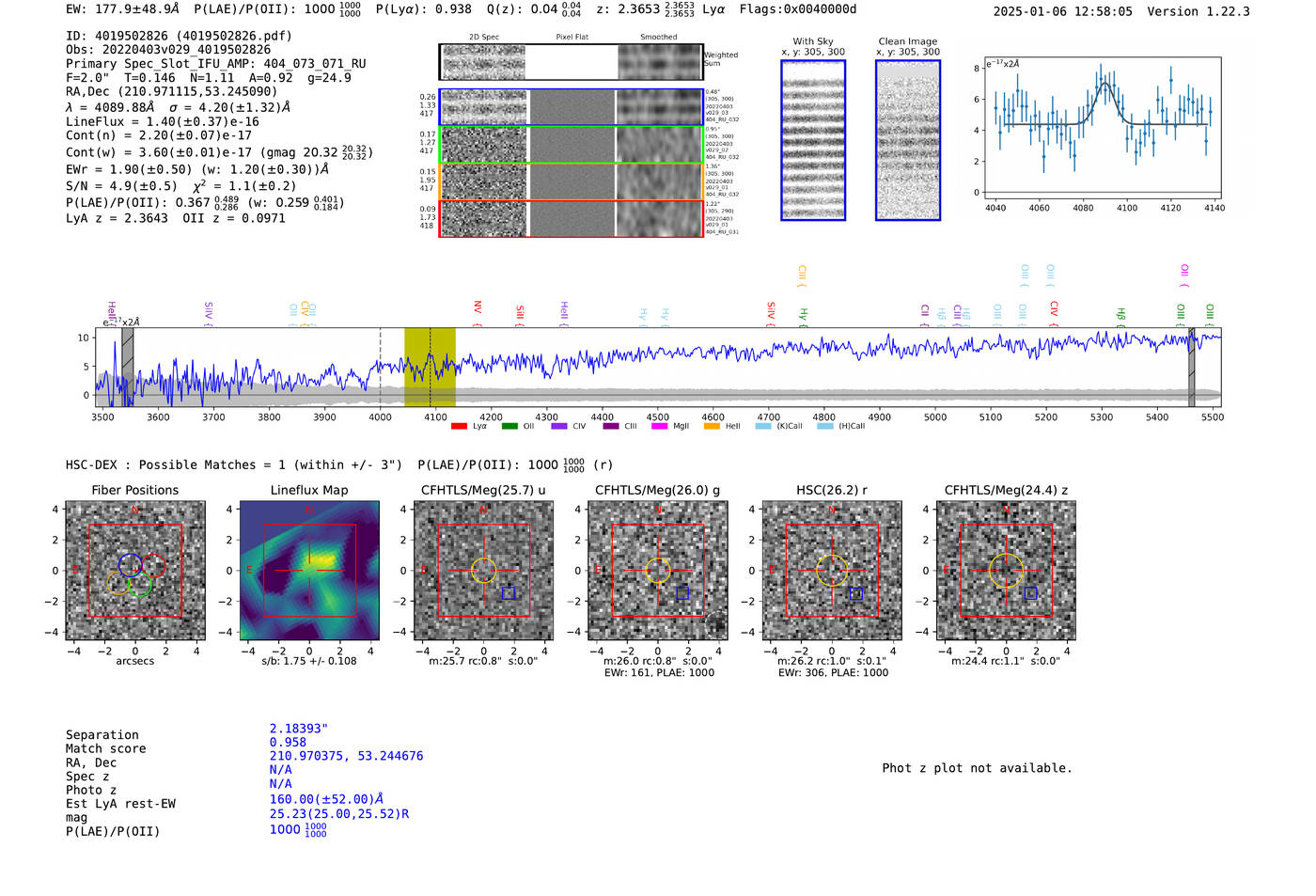Click the LyA z = 2.3643 value

[x=117, y=218]
